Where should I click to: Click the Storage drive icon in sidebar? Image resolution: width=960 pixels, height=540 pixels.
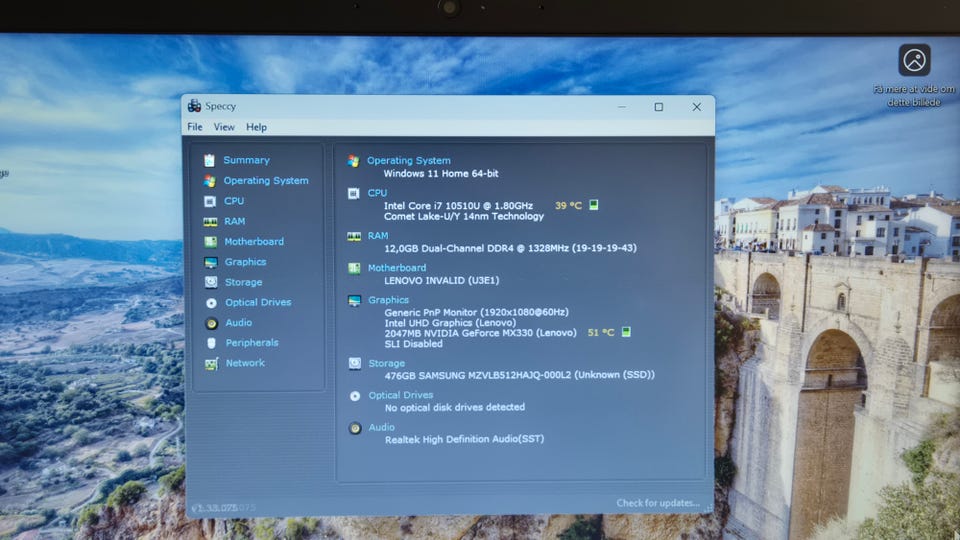[x=211, y=282]
